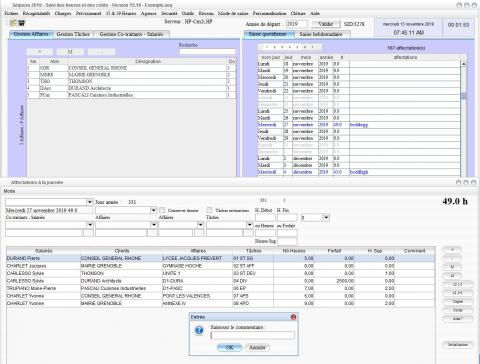Screen dimensions: 480x364
Task: Click the Nb Heures column header
Action: click(294, 251)
